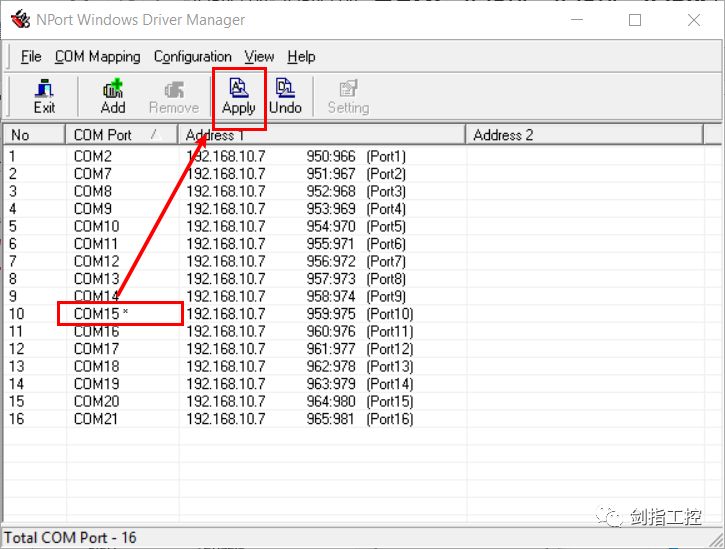
Task: Sort by the No column header
Action: tap(34, 135)
